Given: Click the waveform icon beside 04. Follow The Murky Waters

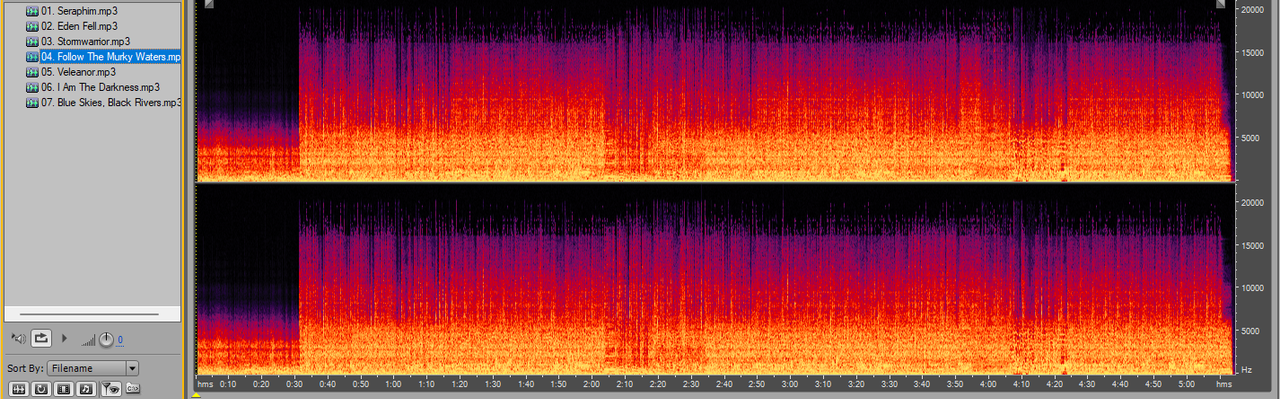Looking at the screenshot, I should [x=32, y=57].
